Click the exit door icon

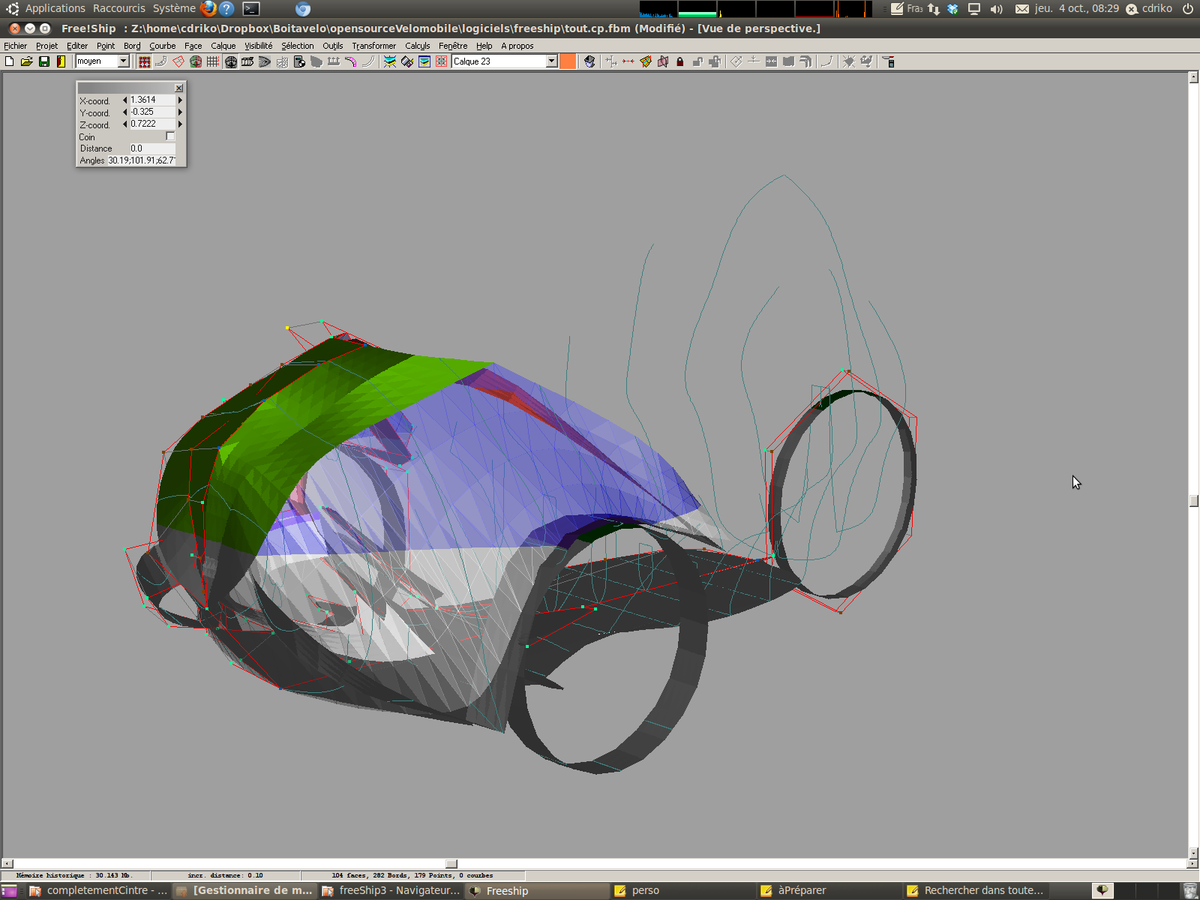[x=61, y=62]
